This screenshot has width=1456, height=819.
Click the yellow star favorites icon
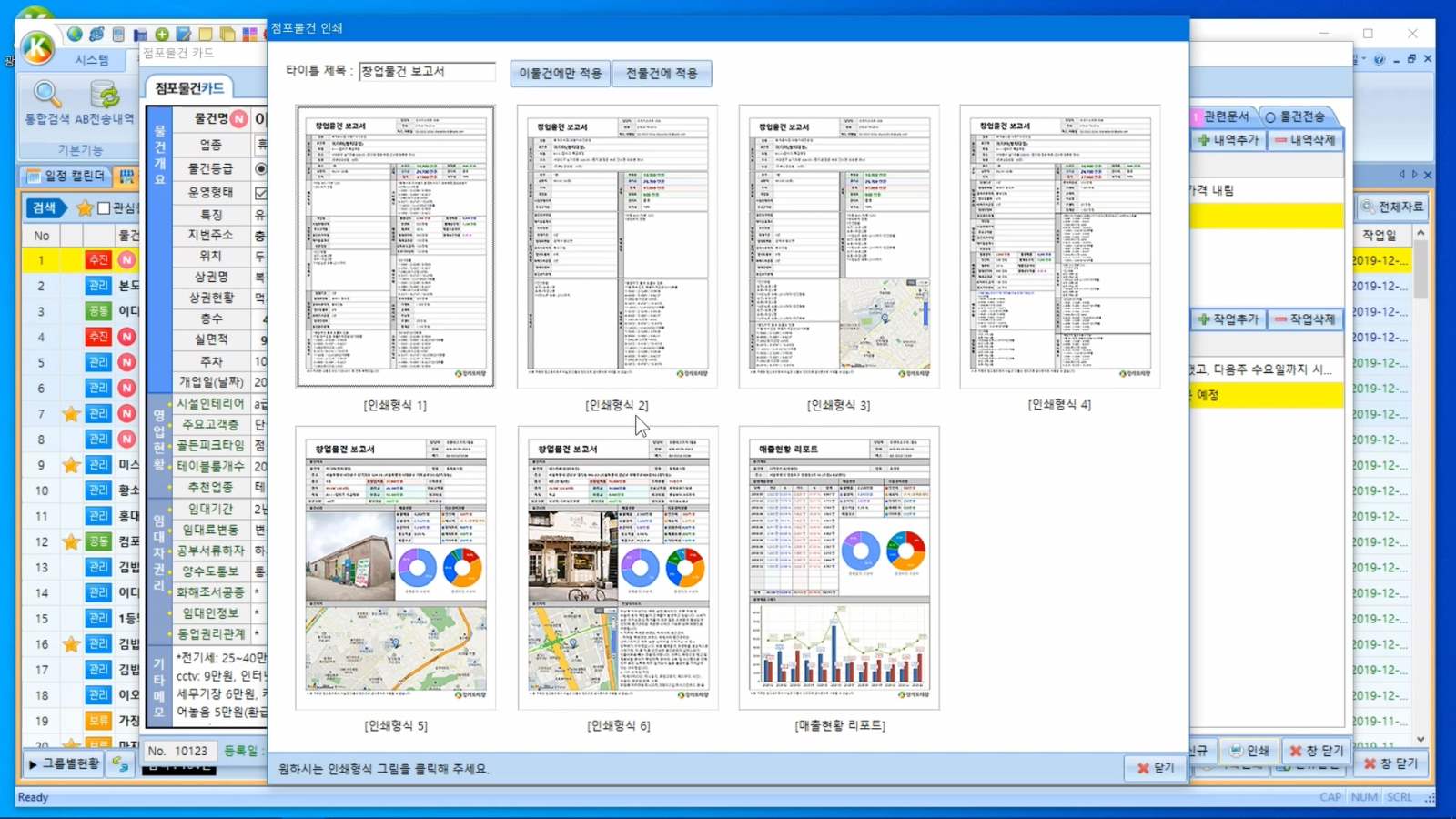85,208
